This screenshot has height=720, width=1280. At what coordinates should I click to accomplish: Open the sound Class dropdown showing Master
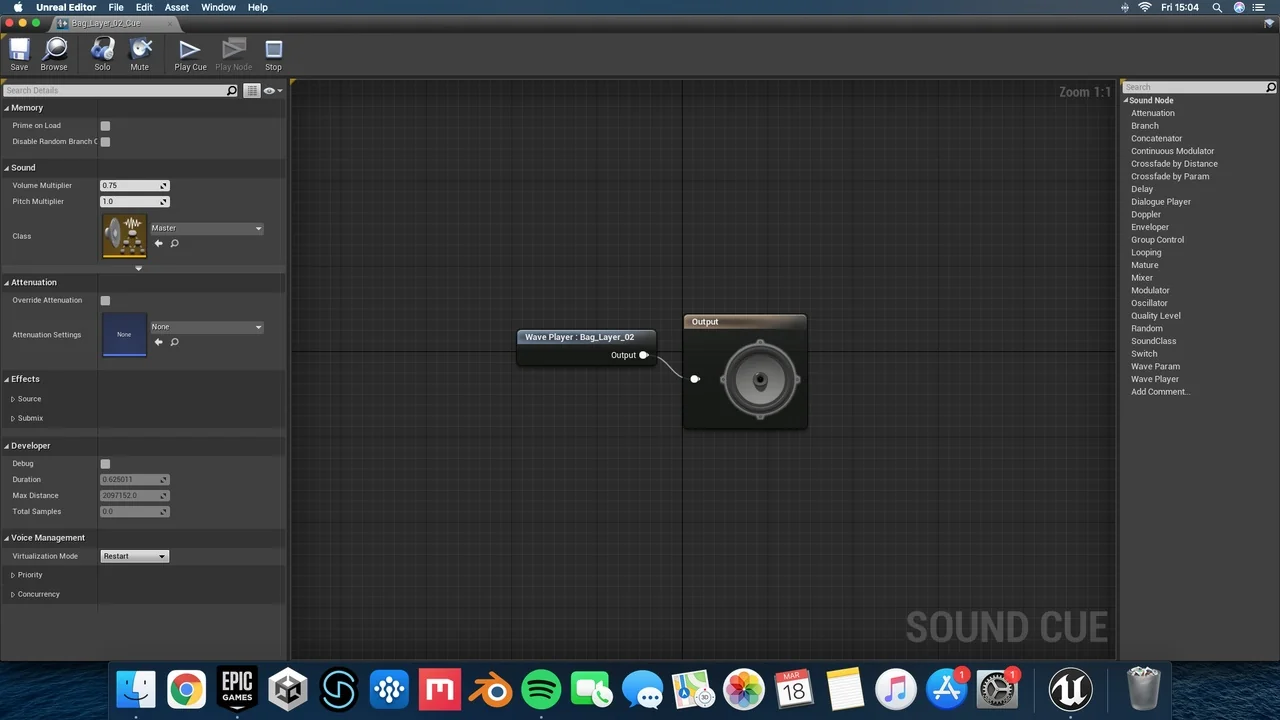[206, 228]
